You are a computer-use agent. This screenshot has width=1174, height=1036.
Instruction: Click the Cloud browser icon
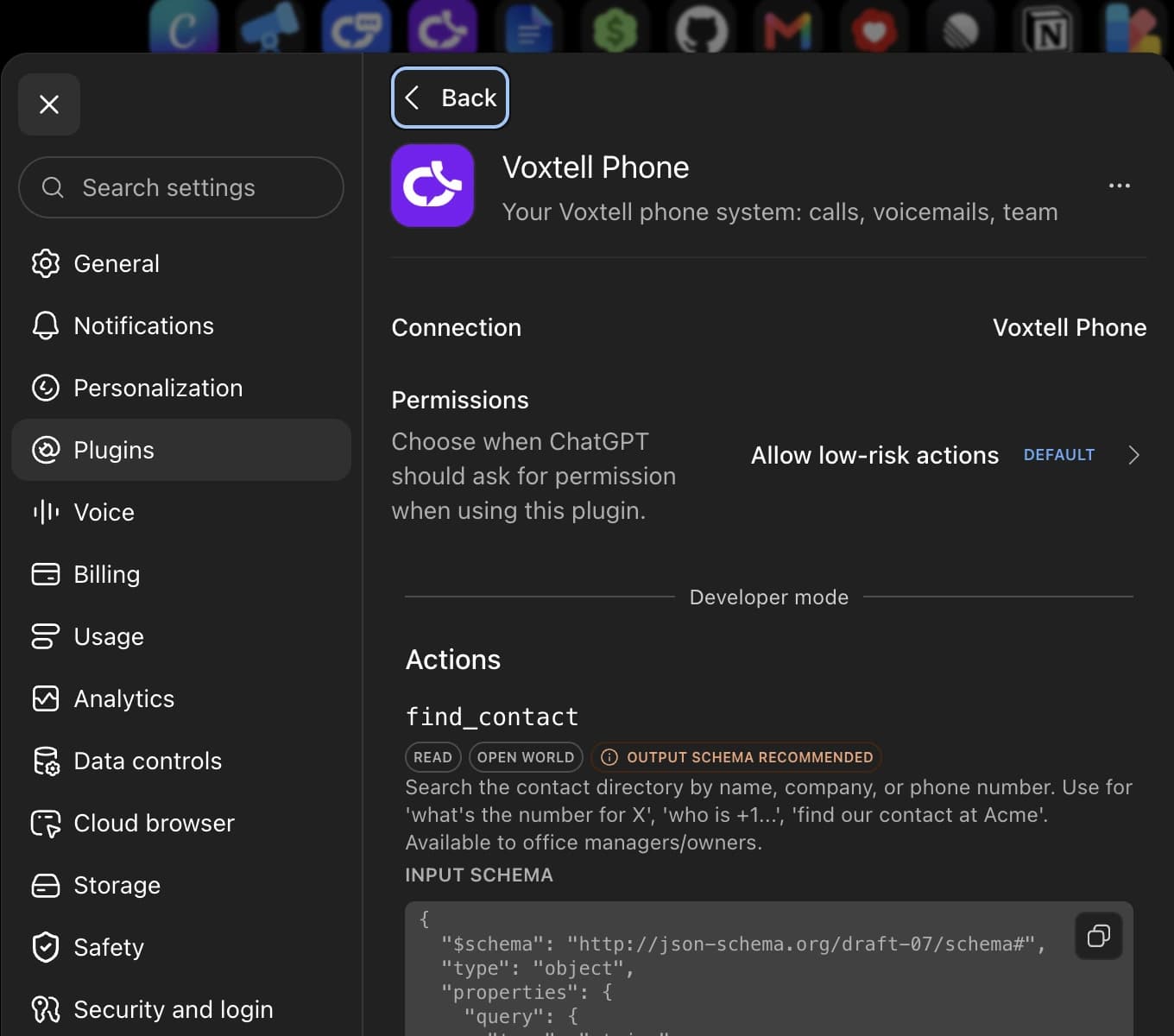click(46, 823)
